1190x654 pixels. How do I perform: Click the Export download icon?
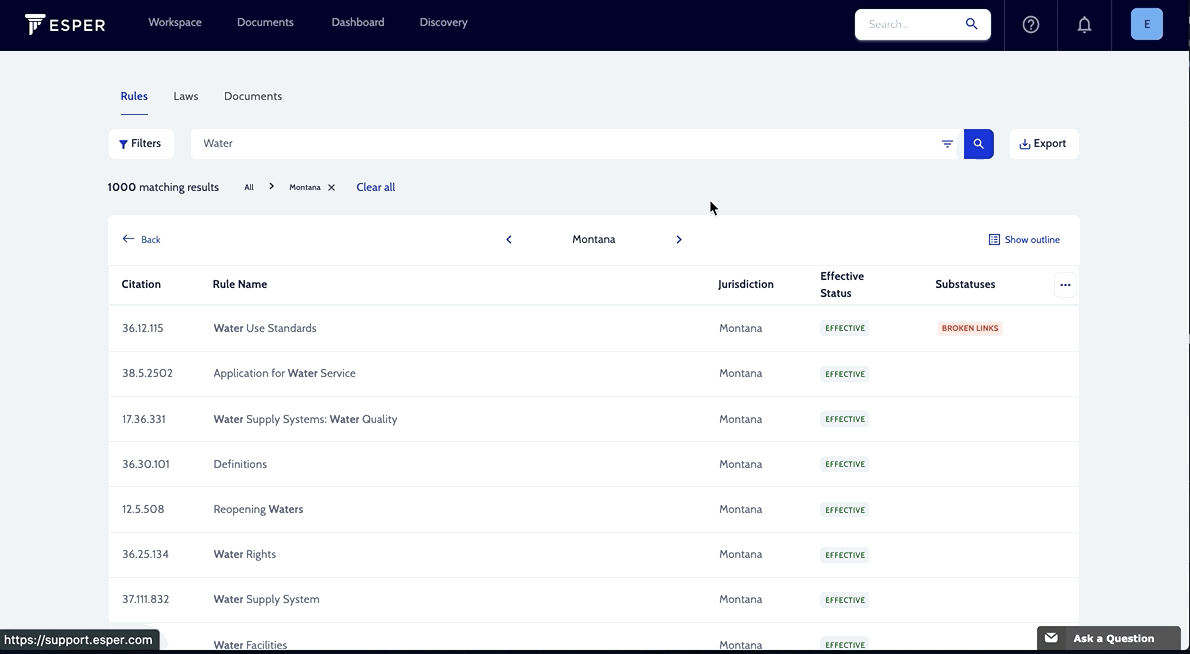tap(1024, 143)
